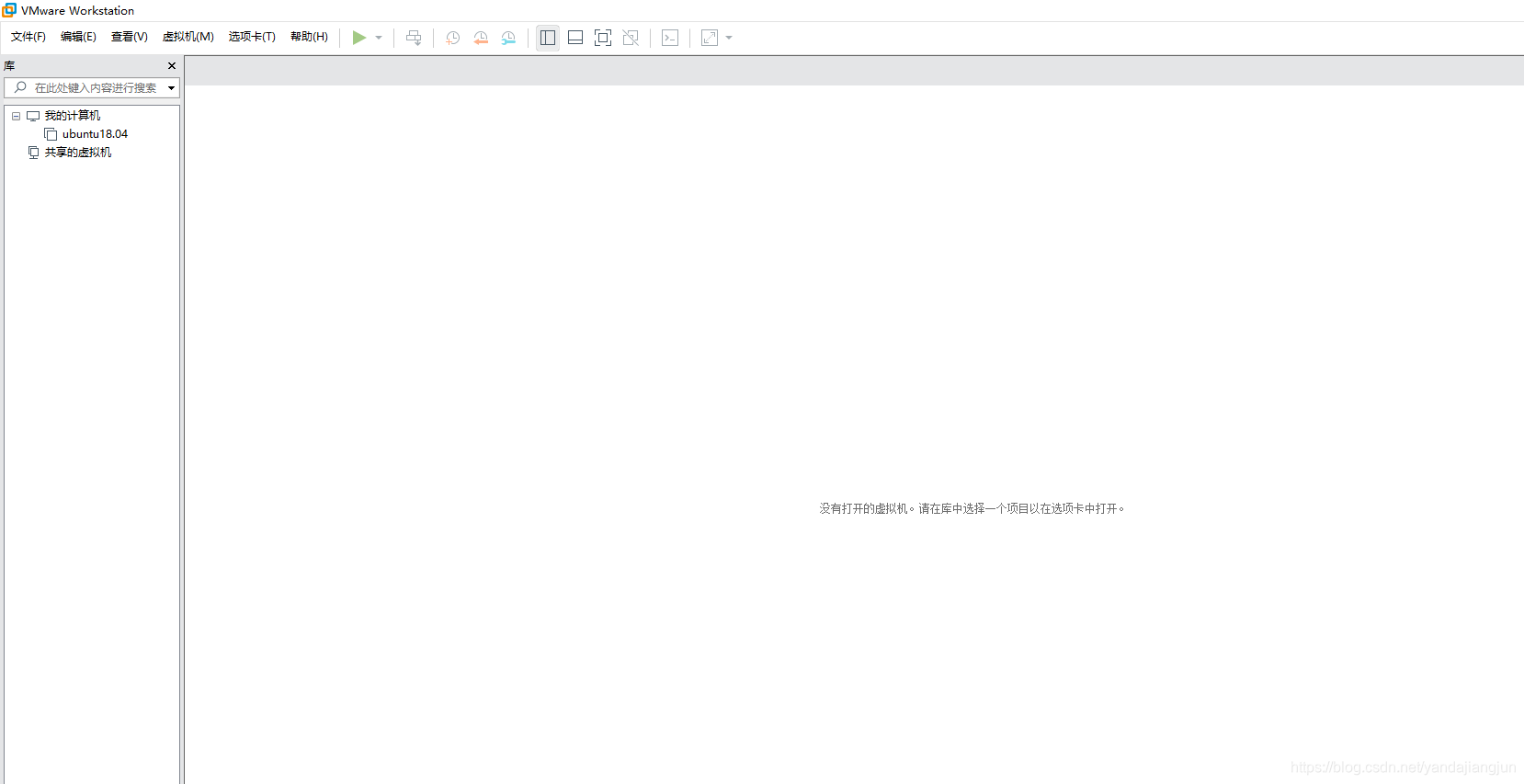The height and width of the screenshot is (784, 1524).
Task: Click the 我的计算机 monitor icon
Action: coord(33,116)
